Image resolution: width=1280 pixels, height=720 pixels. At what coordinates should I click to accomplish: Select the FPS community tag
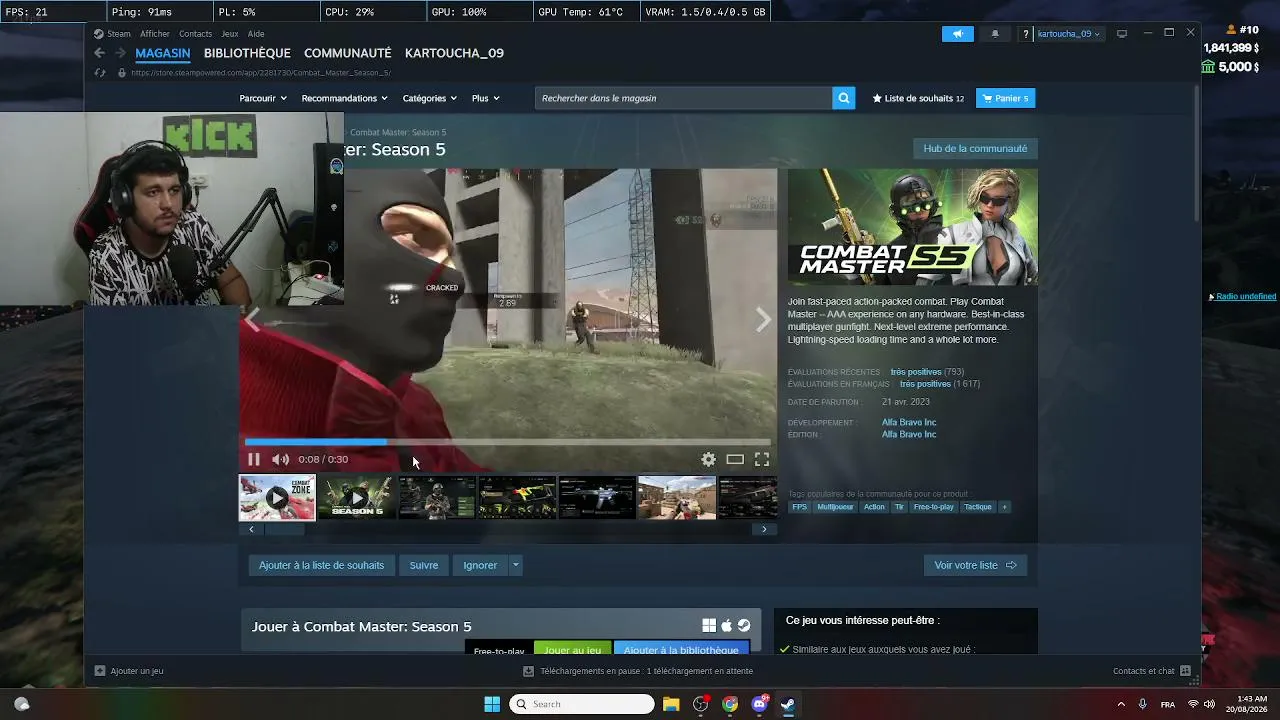[x=799, y=507]
